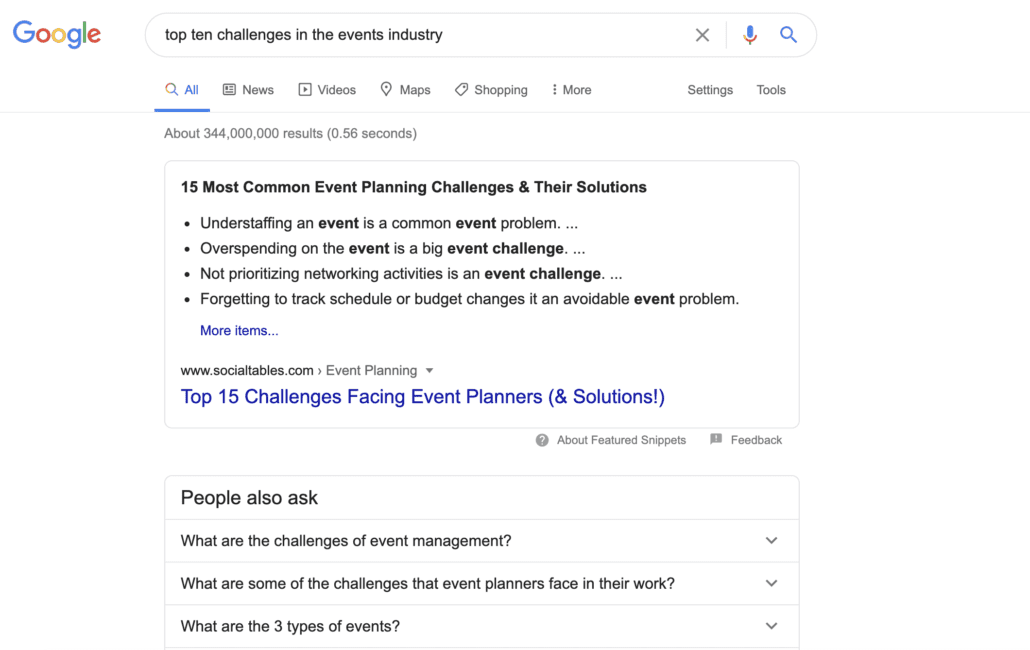Expand 'What are the 3 types of events?'
This screenshot has width=1030, height=650.
pyautogui.click(x=481, y=626)
